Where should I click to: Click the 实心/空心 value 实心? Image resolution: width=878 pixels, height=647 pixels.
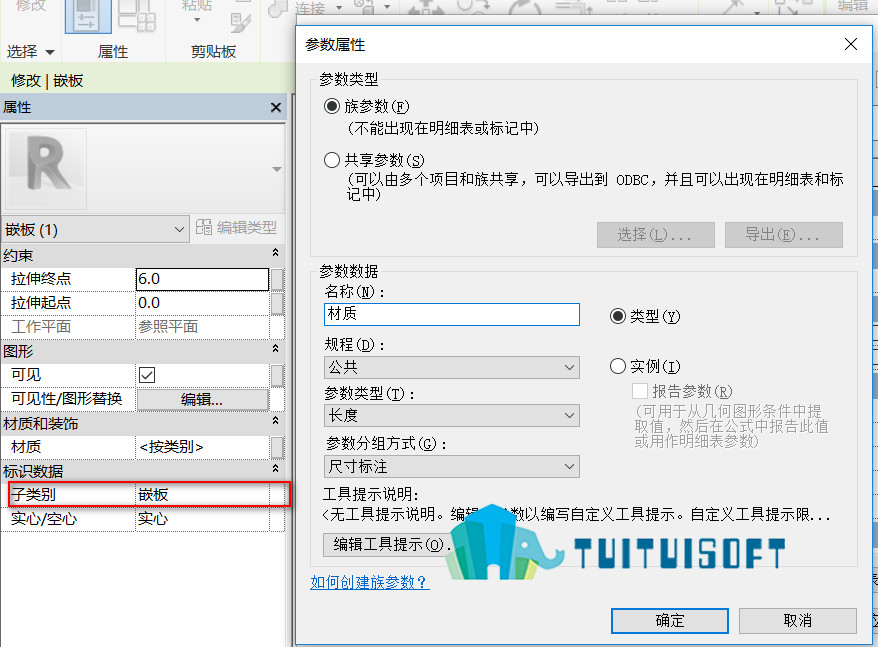tap(202, 519)
